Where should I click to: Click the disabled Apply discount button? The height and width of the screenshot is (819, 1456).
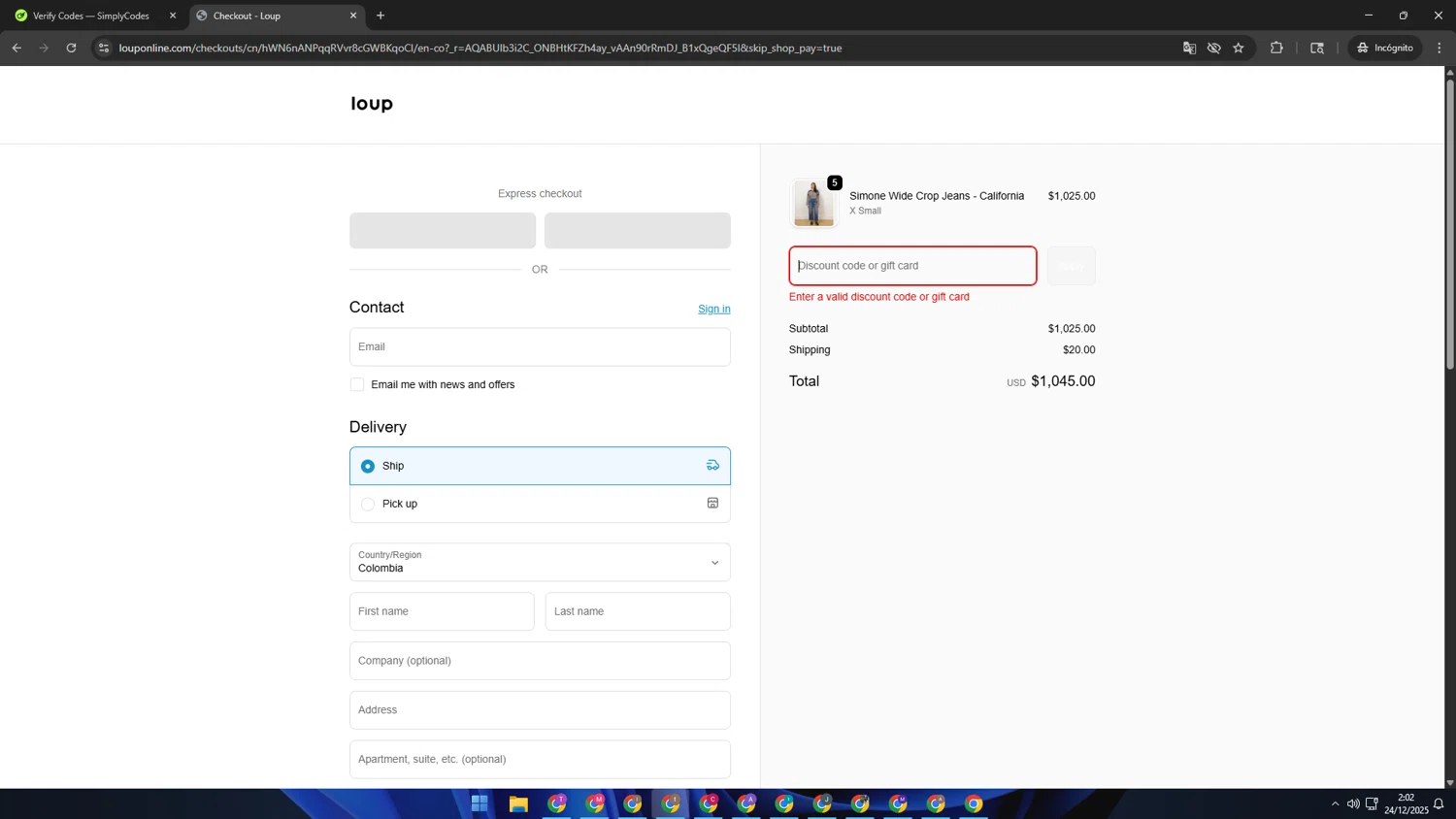point(1072,266)
